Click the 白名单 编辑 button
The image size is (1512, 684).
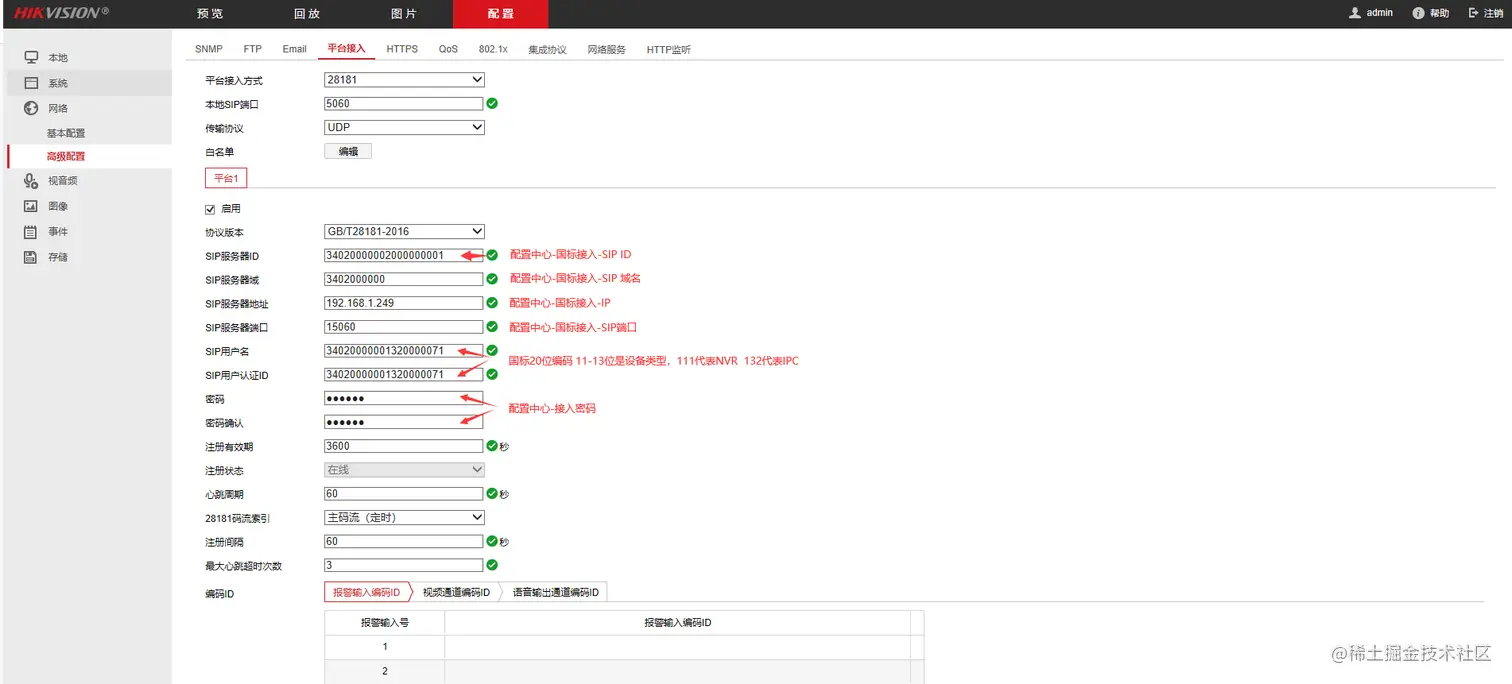click(348, 151)
